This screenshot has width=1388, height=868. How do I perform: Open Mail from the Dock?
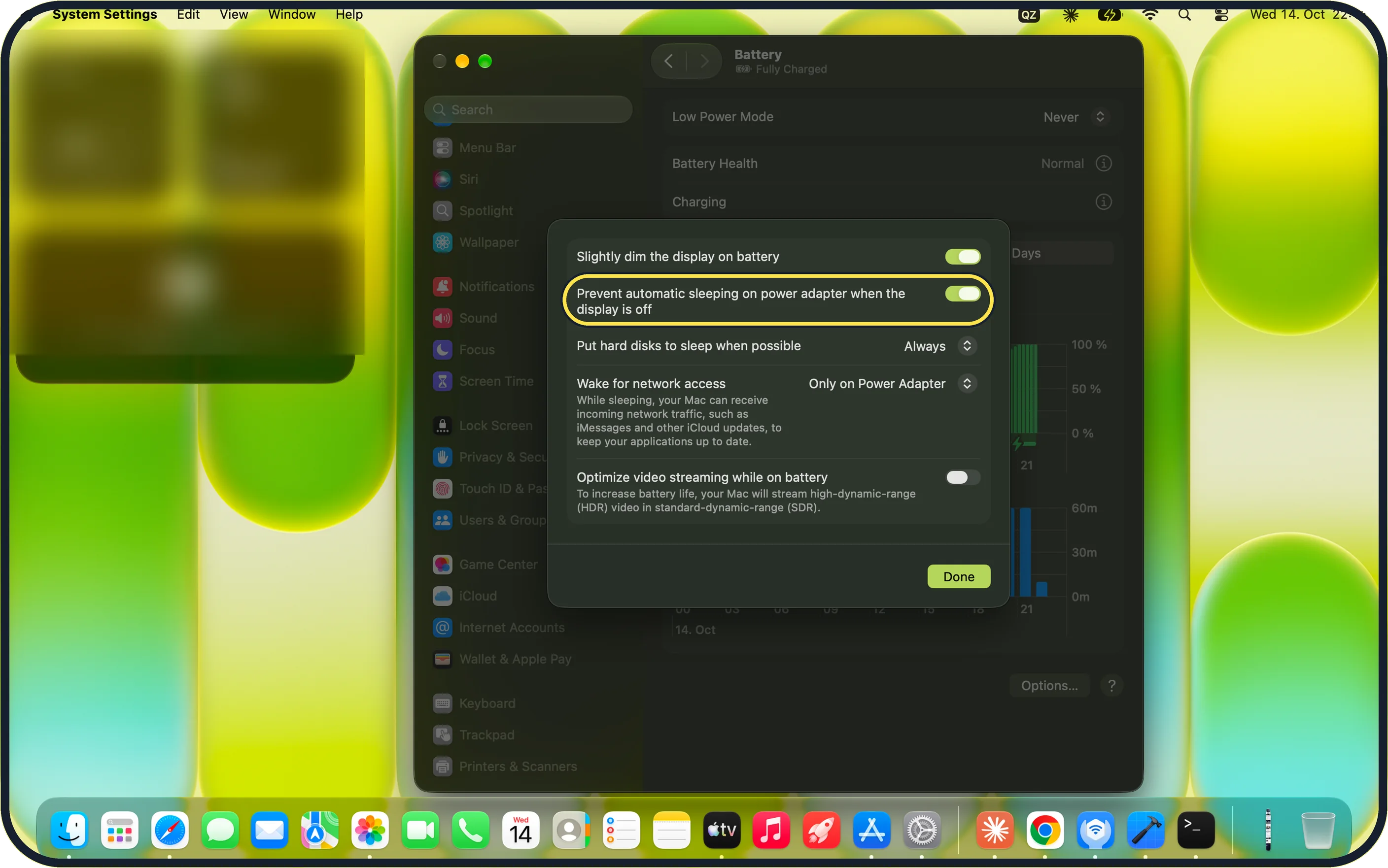(269, 830)
